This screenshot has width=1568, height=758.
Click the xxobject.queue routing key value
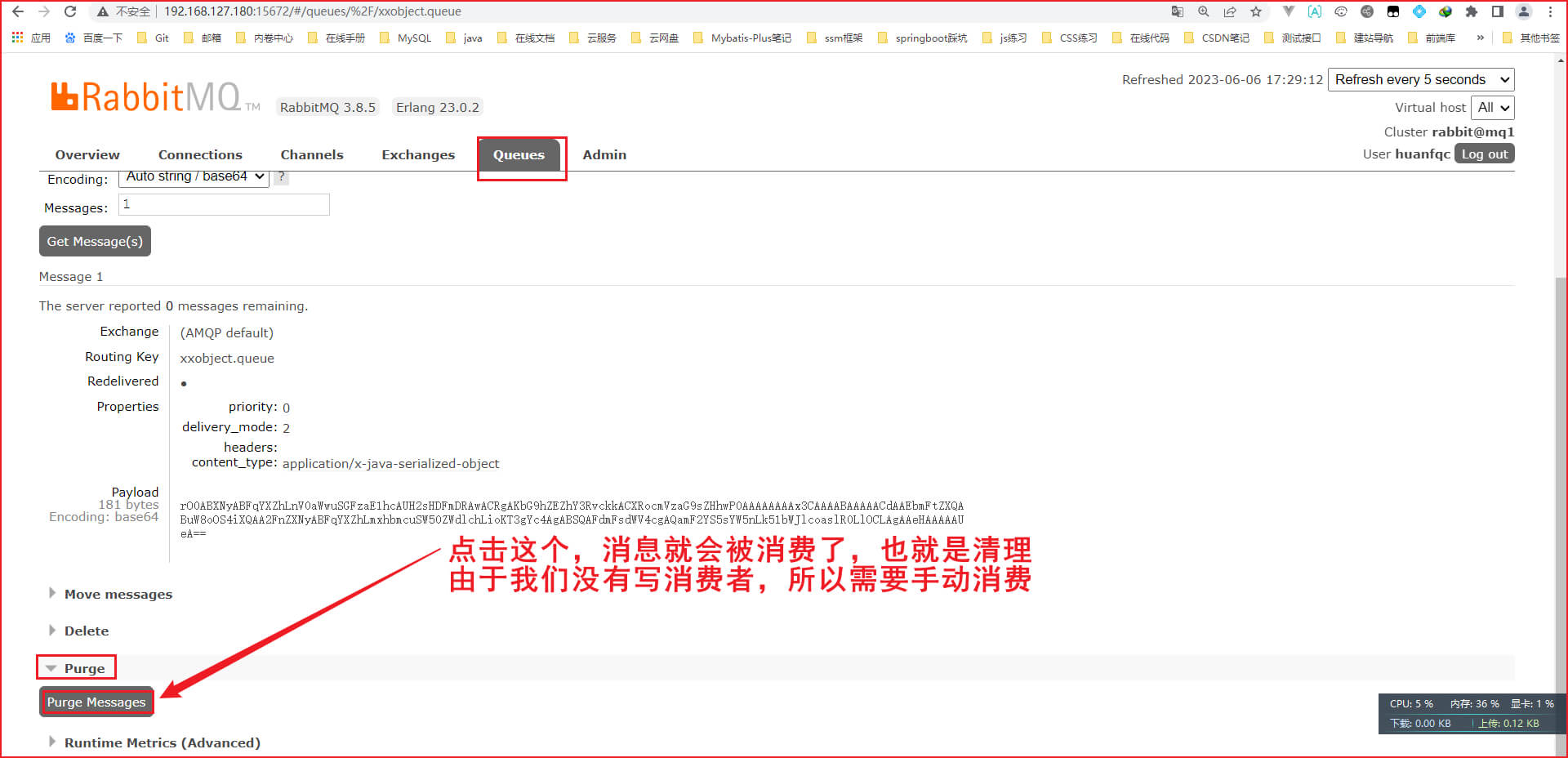(227, 358)
